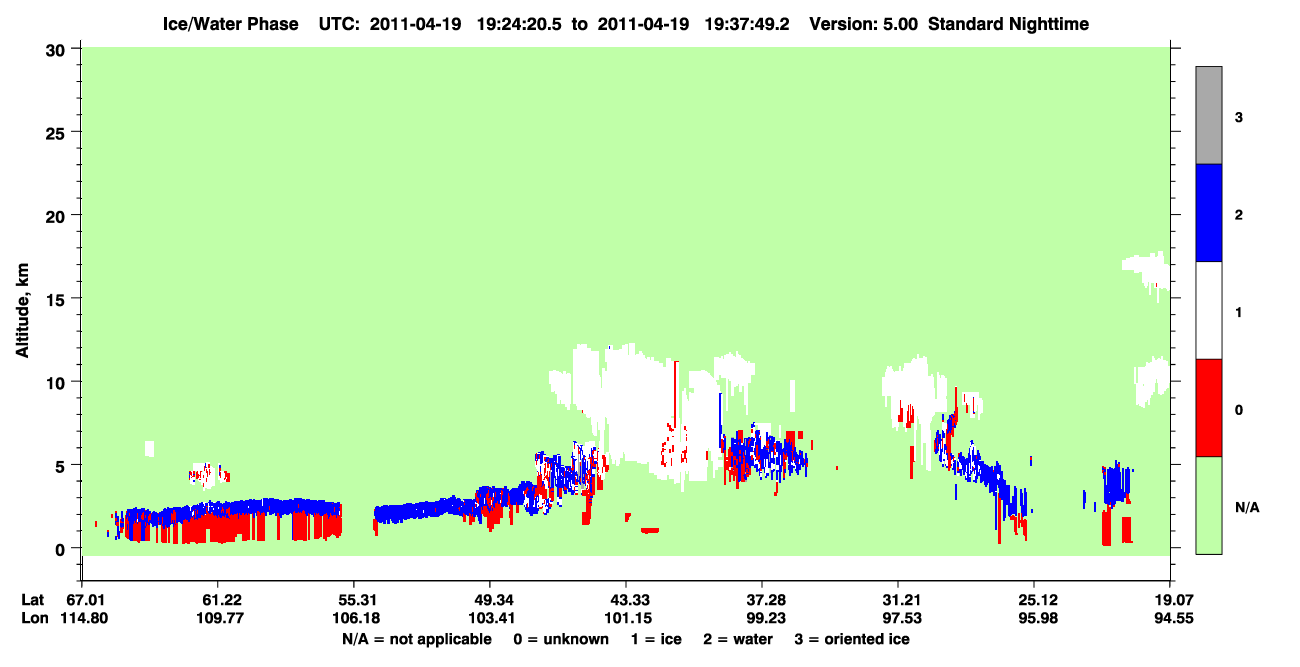Click latitude value 49.34
Image resolution: width=1300 pixels, height=667 pixels.
(x=490, y=600)
